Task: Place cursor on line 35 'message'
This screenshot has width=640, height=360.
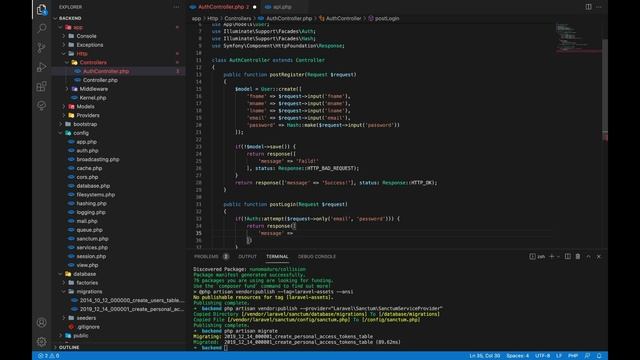Action: click(x=271, y=233)
